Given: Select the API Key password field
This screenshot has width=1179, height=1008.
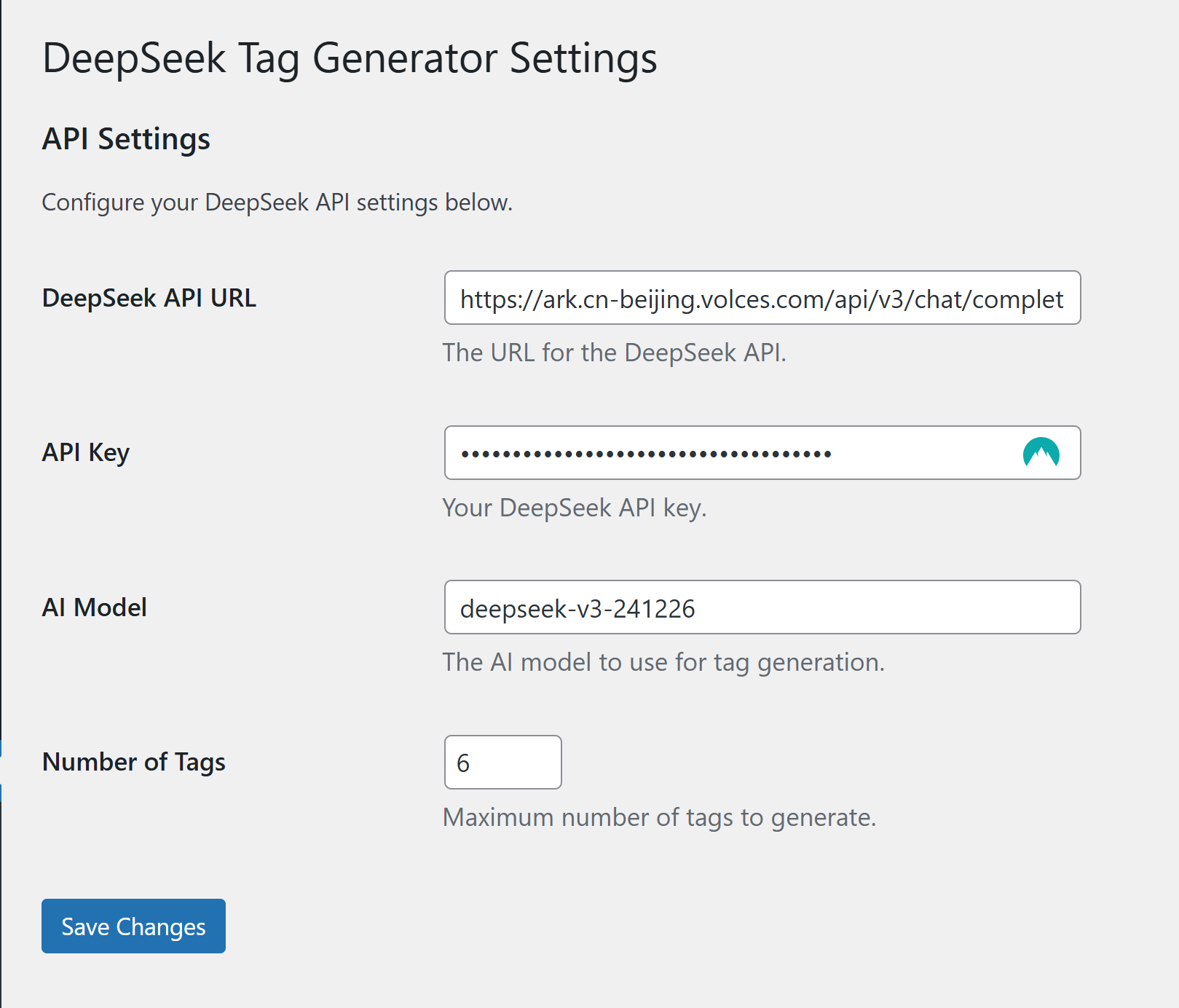Looking at the screenshot, I should [762, 453].
